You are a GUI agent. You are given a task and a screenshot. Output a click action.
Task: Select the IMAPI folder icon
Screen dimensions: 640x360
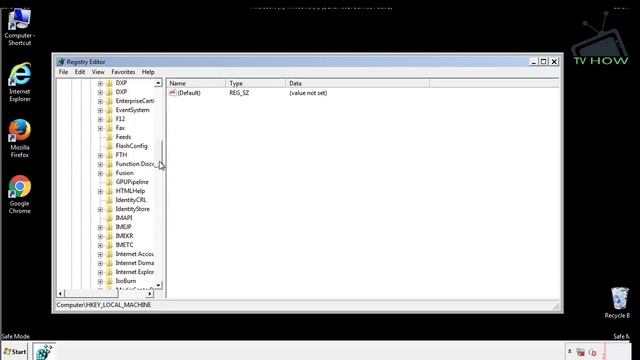109,218
